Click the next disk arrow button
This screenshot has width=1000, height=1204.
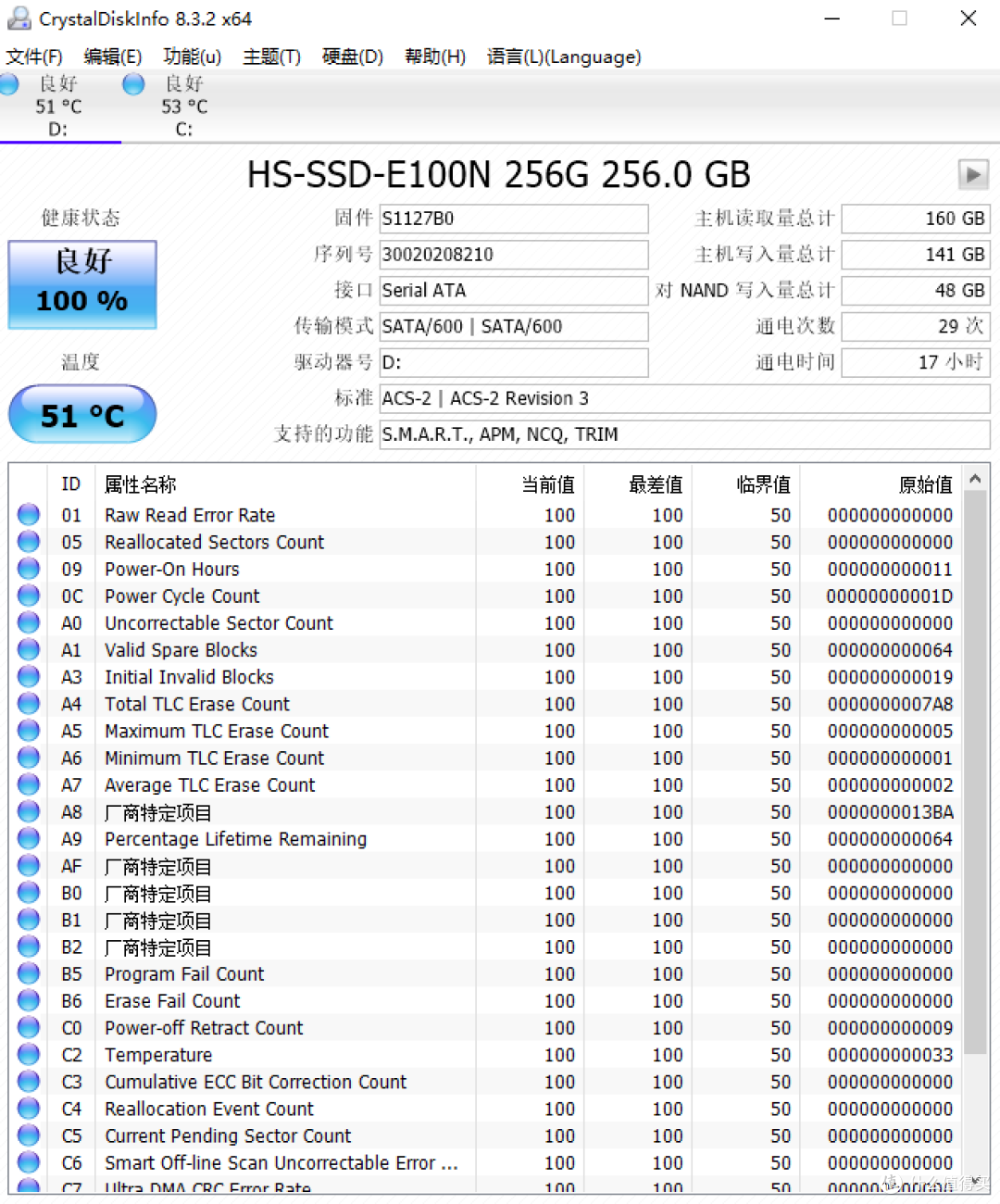pos(973,174)
